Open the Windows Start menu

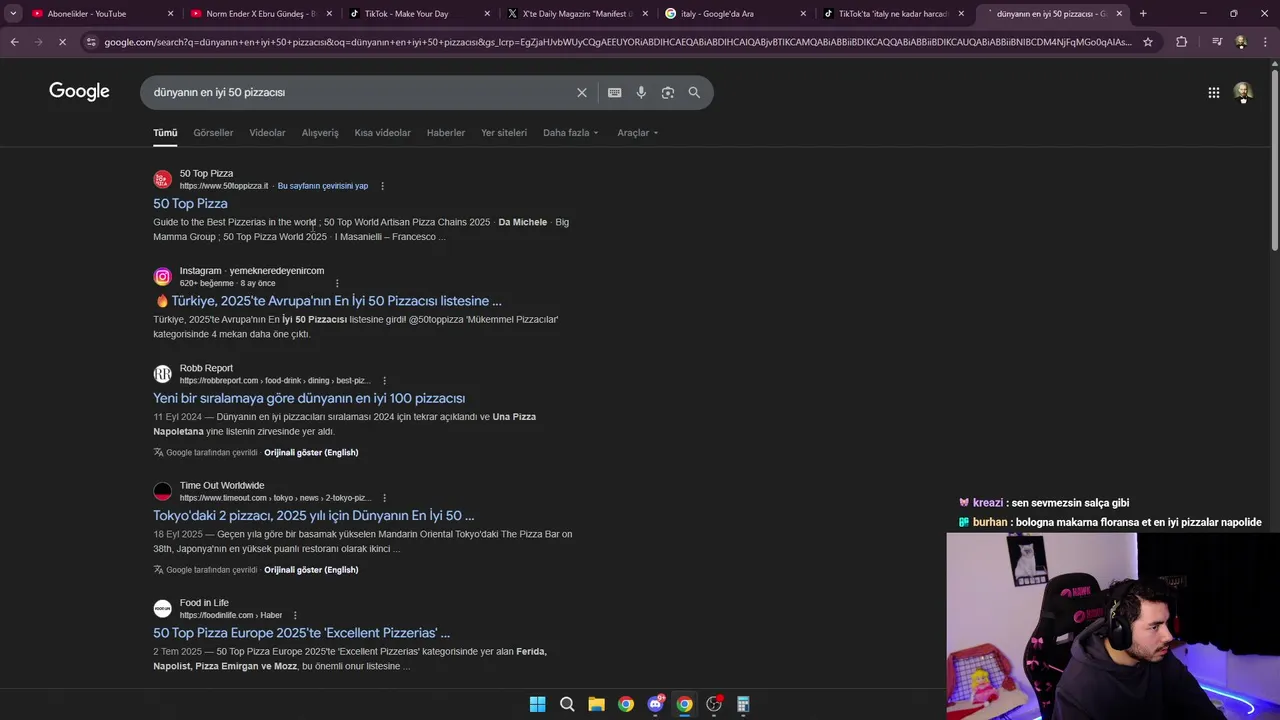coord(537,704)
